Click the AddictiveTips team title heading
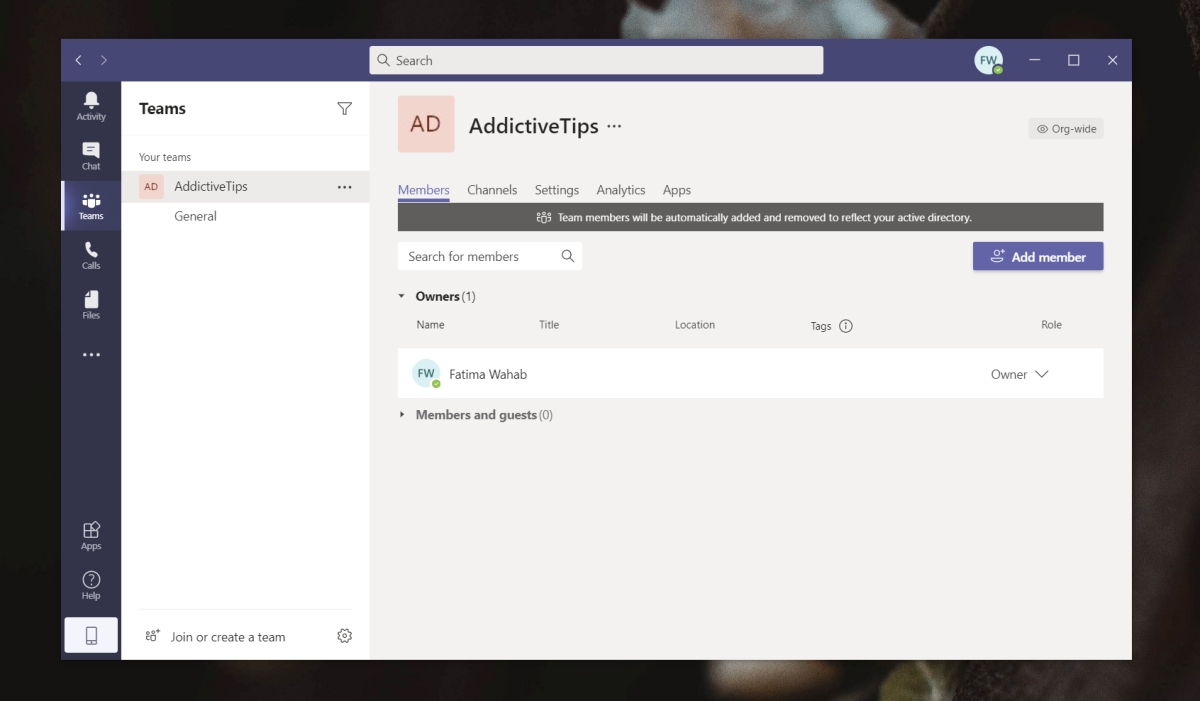 pos(534,126)
